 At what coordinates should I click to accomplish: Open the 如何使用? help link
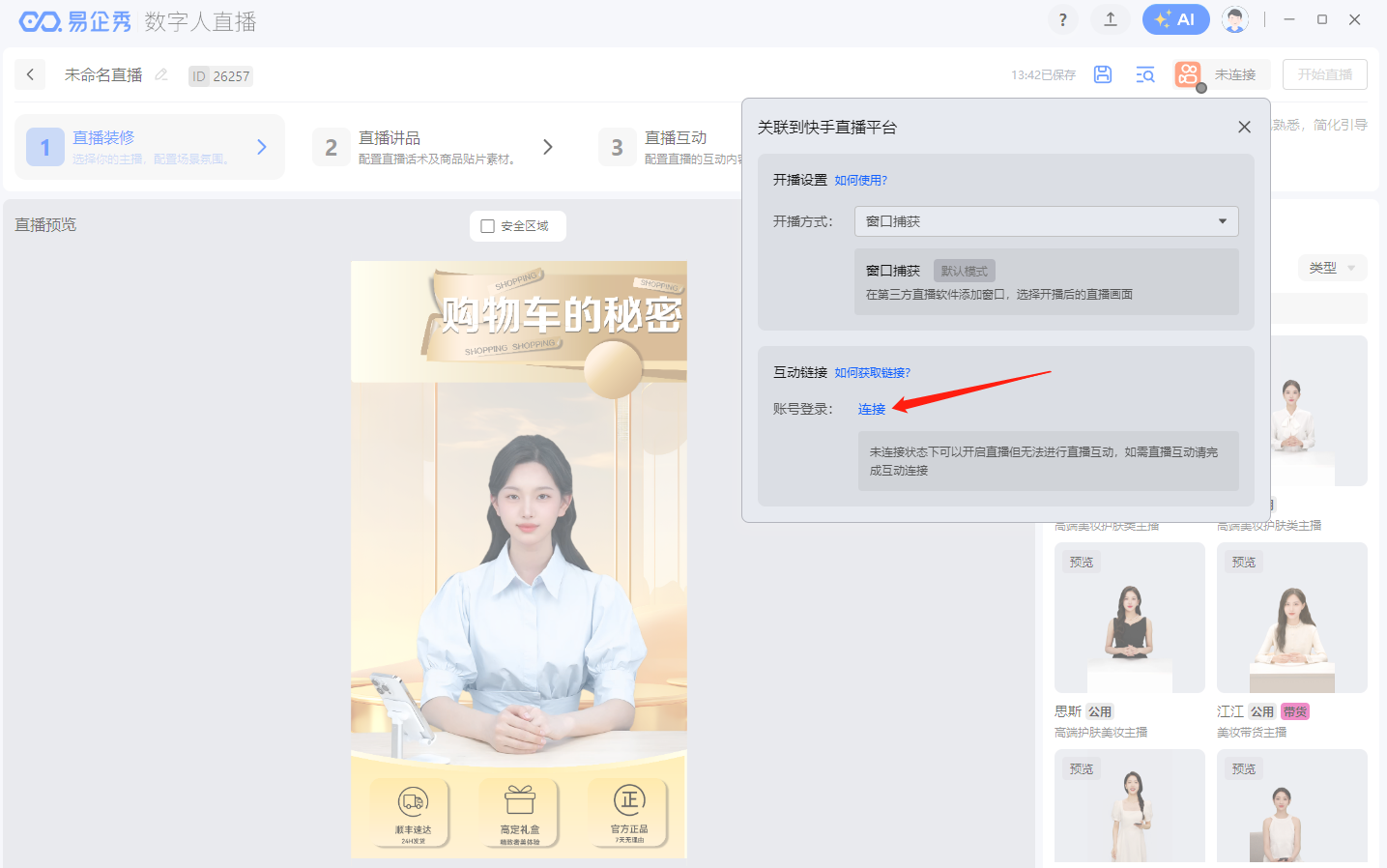tap(860, 180)
